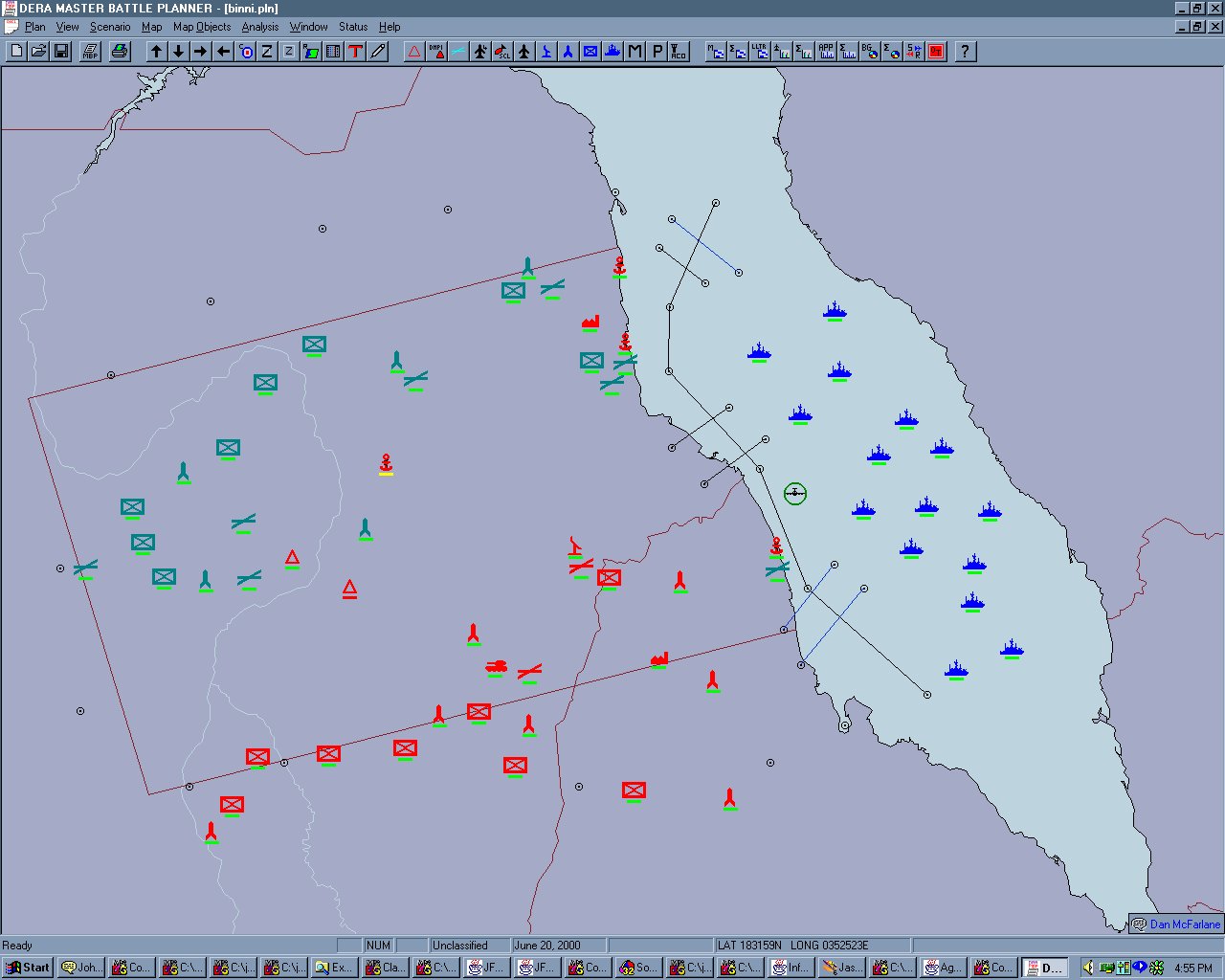This screenshot has height=980, width=1225.
Task: Choose the blue ship unit icon
Action: click(612, 52)
